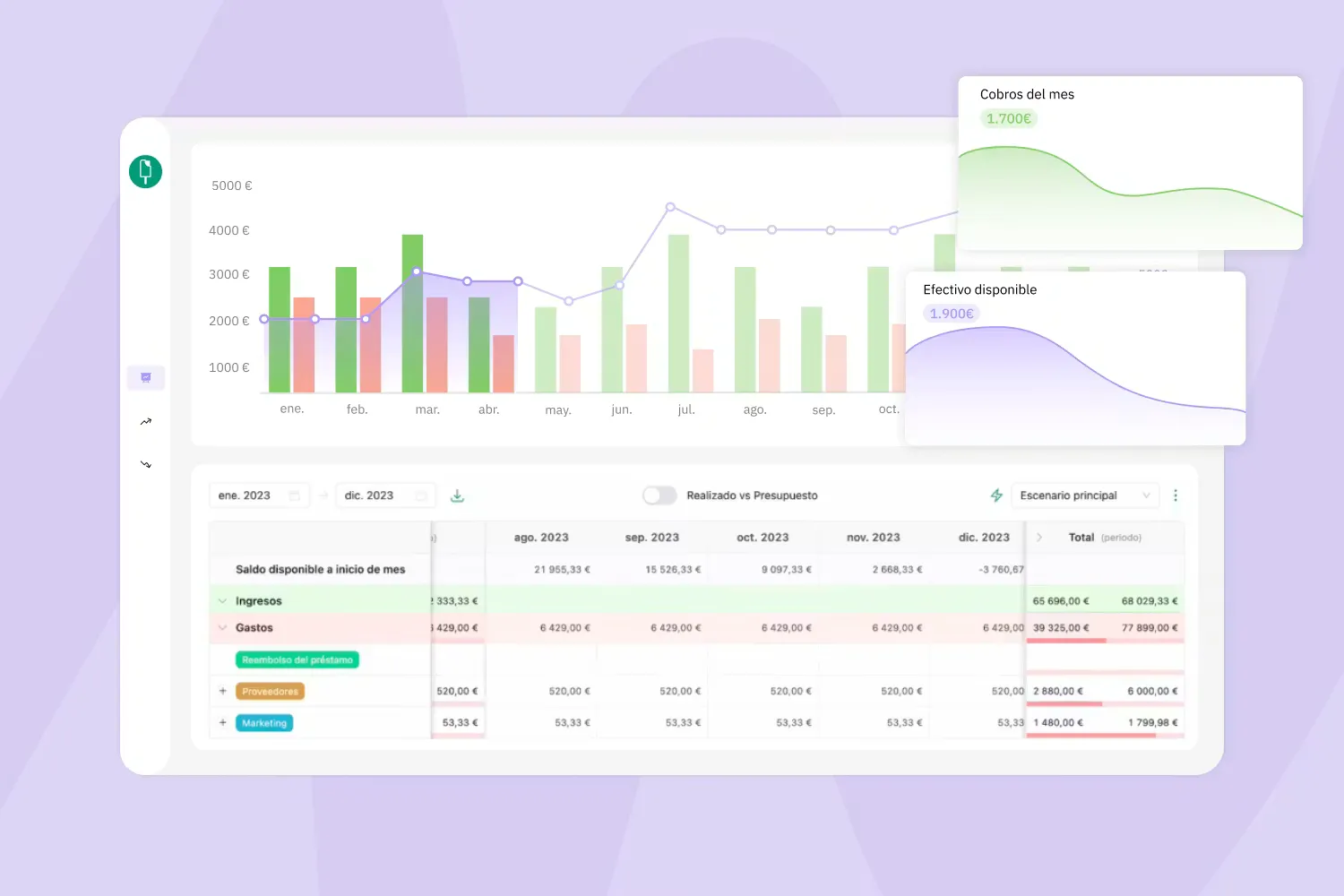Open the highlighted dashboard icon in the sidebar

click(x=146, y=377)
